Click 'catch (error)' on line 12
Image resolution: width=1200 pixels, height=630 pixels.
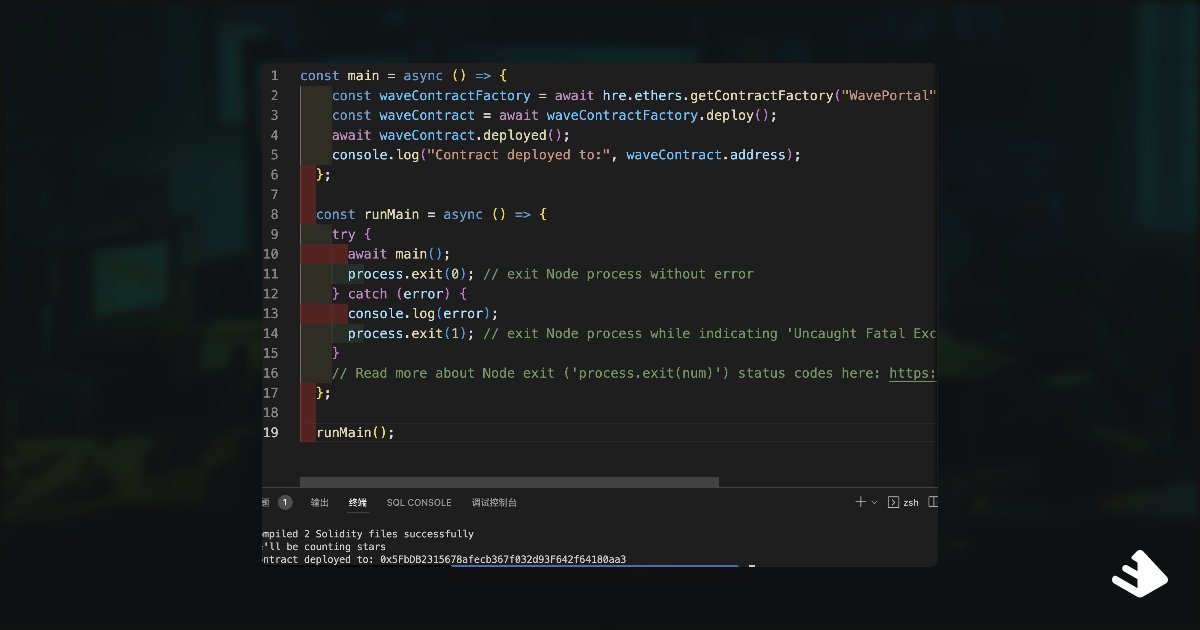[x=401, y=294]
